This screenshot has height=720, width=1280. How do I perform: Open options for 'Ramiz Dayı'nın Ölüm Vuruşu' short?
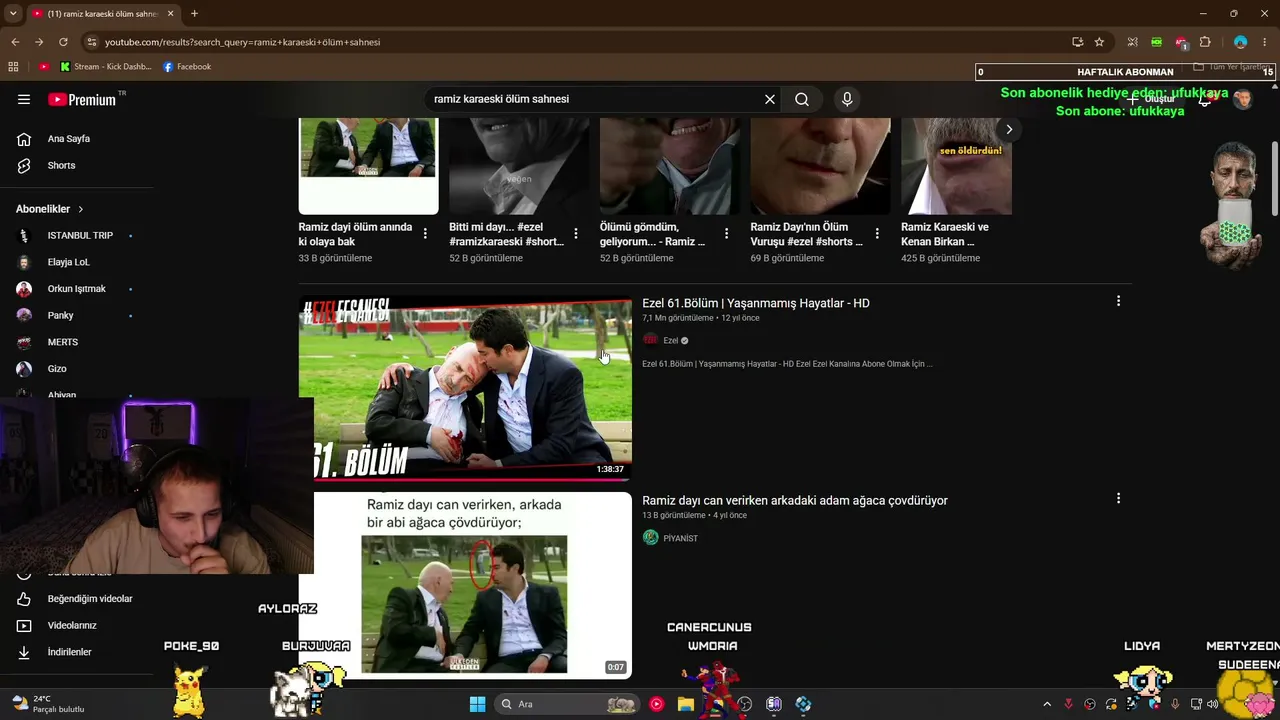[877, 234]
